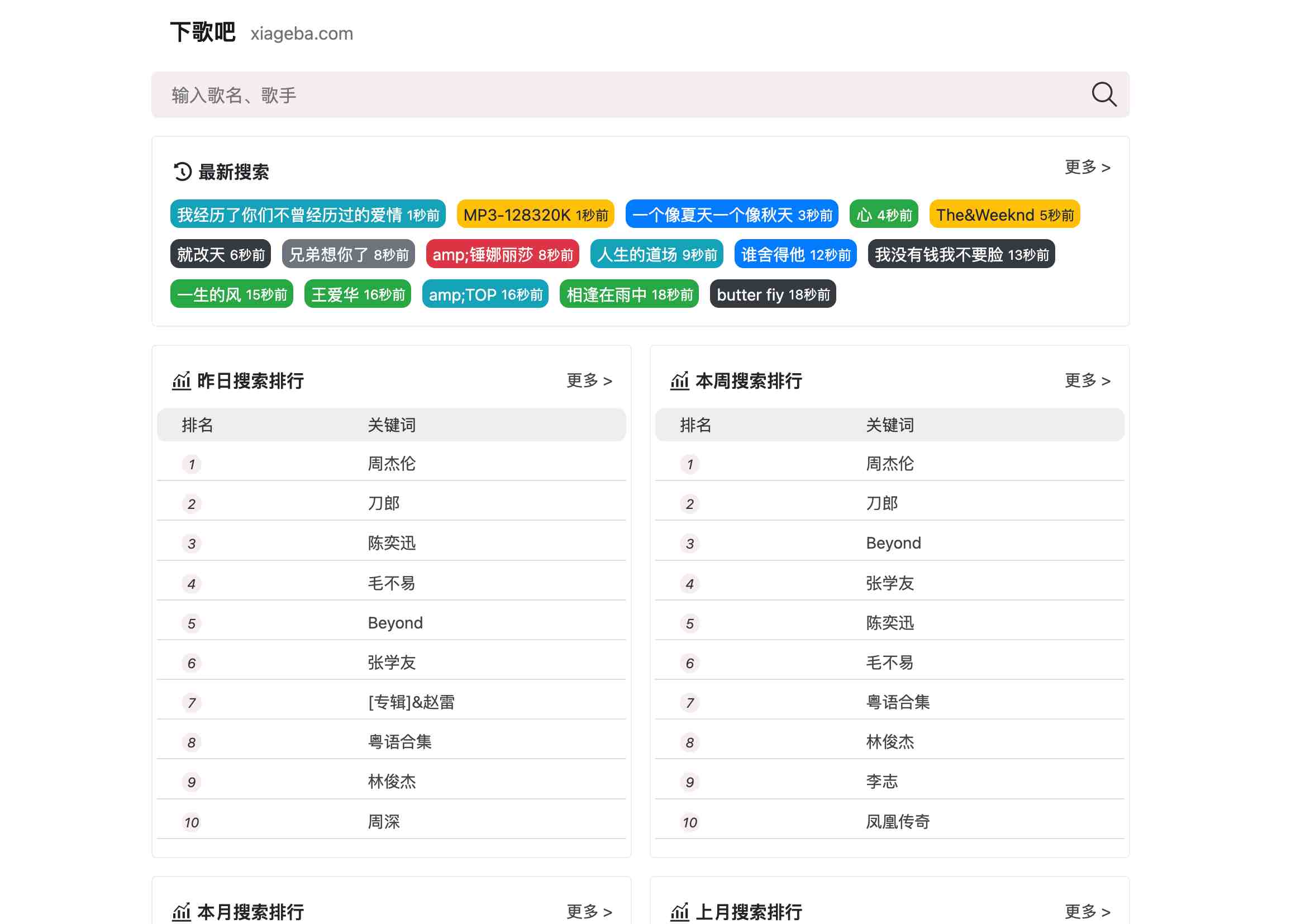Image resolution: width=1296 pixels, height=924 pixels.
Task: Click 周杰伦 in 昨日搜索排行
Action: pos(392,464)
